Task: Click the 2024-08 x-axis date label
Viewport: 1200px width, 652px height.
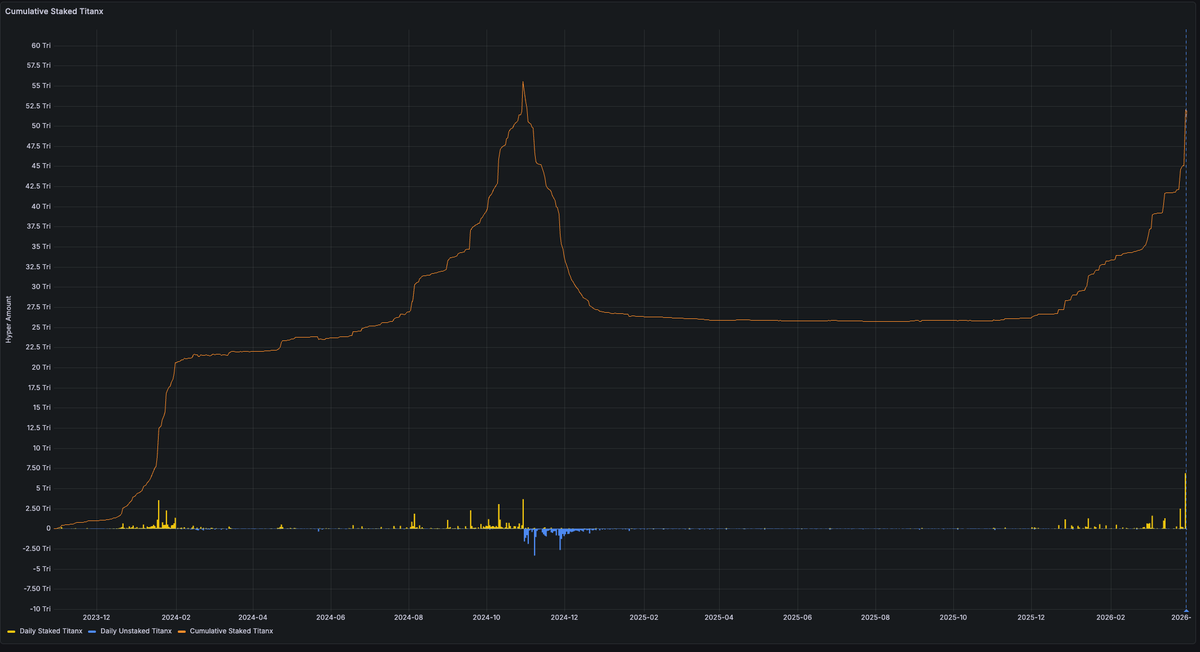Action: coord(409,619)
